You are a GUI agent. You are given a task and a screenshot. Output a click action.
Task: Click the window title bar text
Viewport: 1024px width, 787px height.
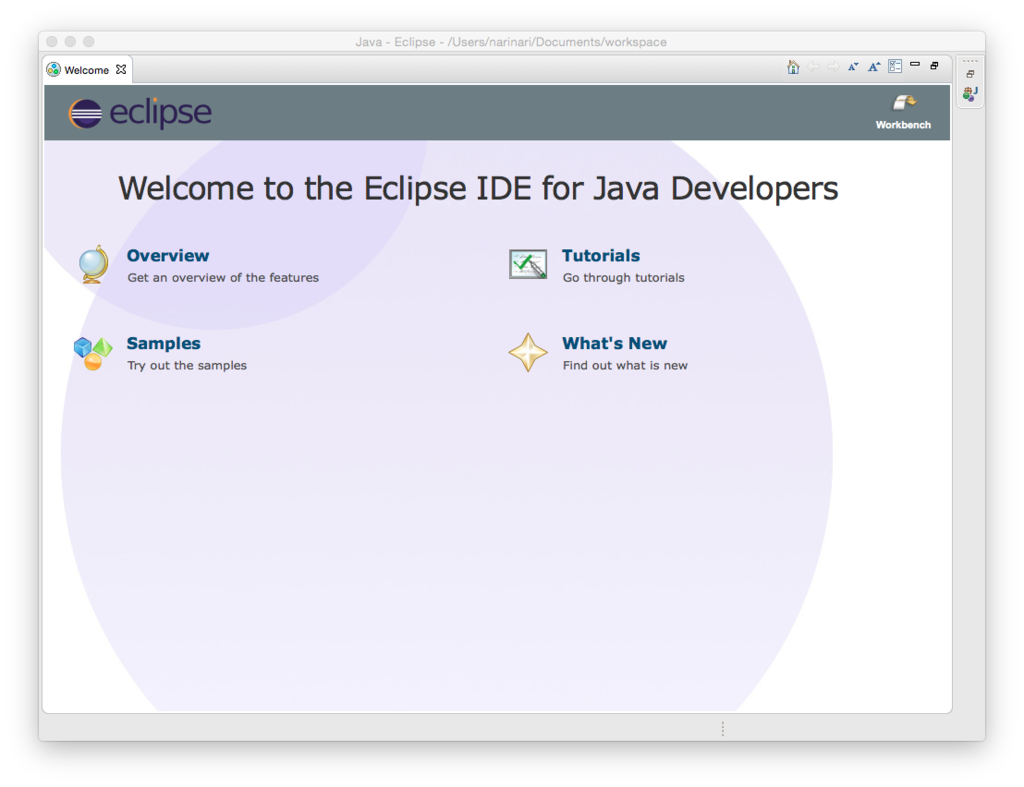pos(511,42)
